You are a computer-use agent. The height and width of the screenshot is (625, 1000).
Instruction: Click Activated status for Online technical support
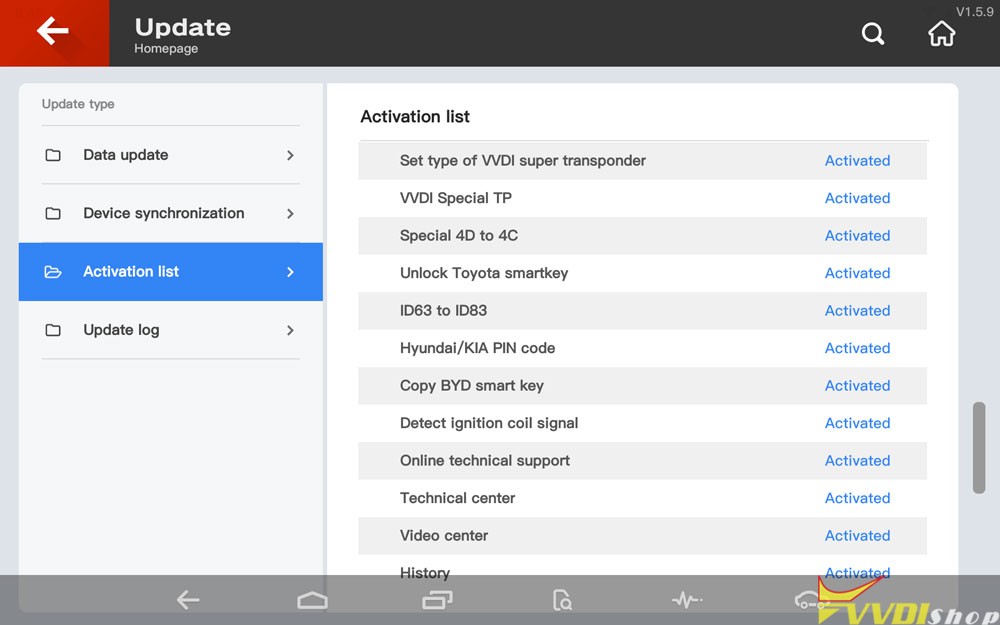pyautogui.click(x=857, y=460)
